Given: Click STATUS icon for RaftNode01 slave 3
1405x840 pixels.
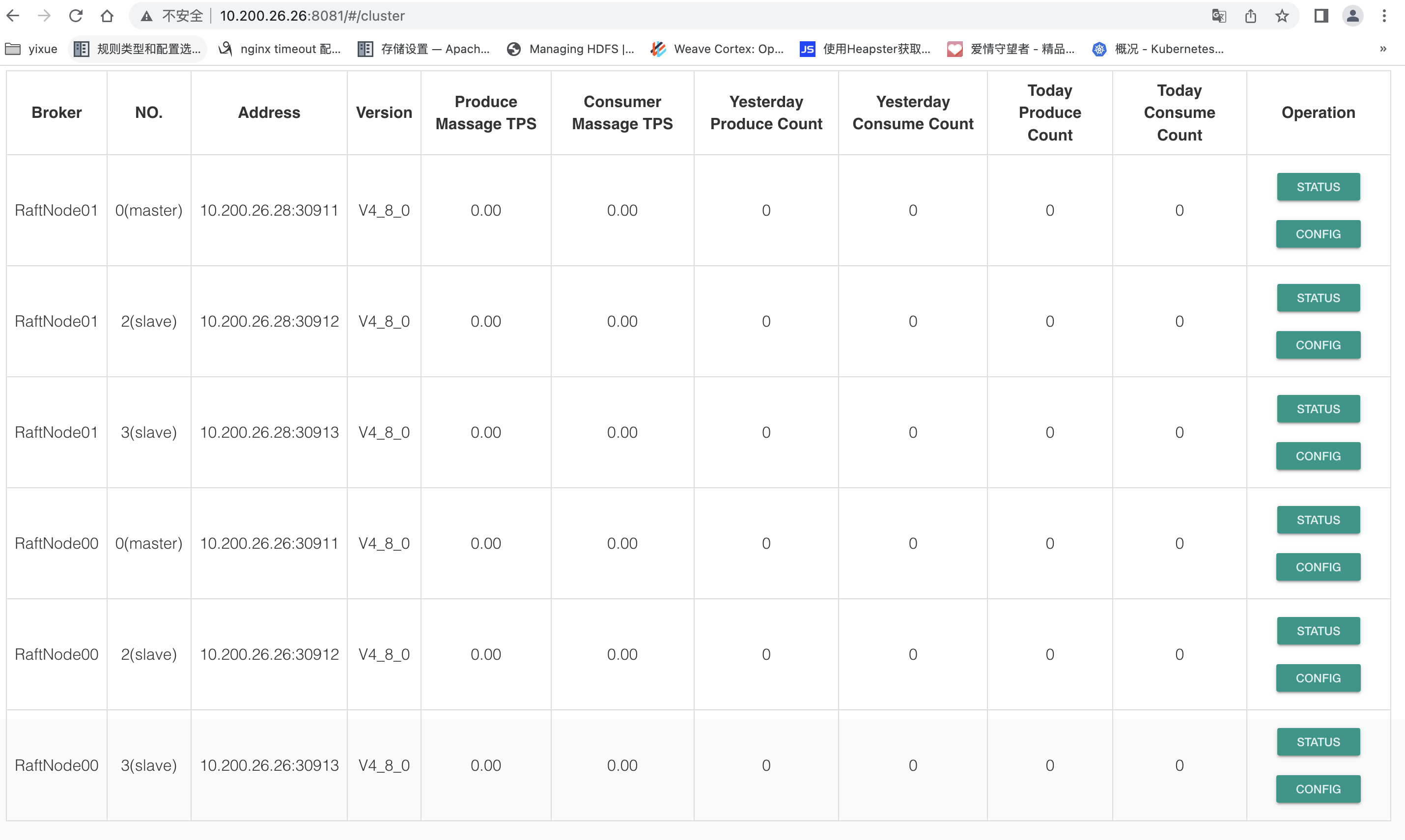Looking at the screenshot, I should (1318, 408).
